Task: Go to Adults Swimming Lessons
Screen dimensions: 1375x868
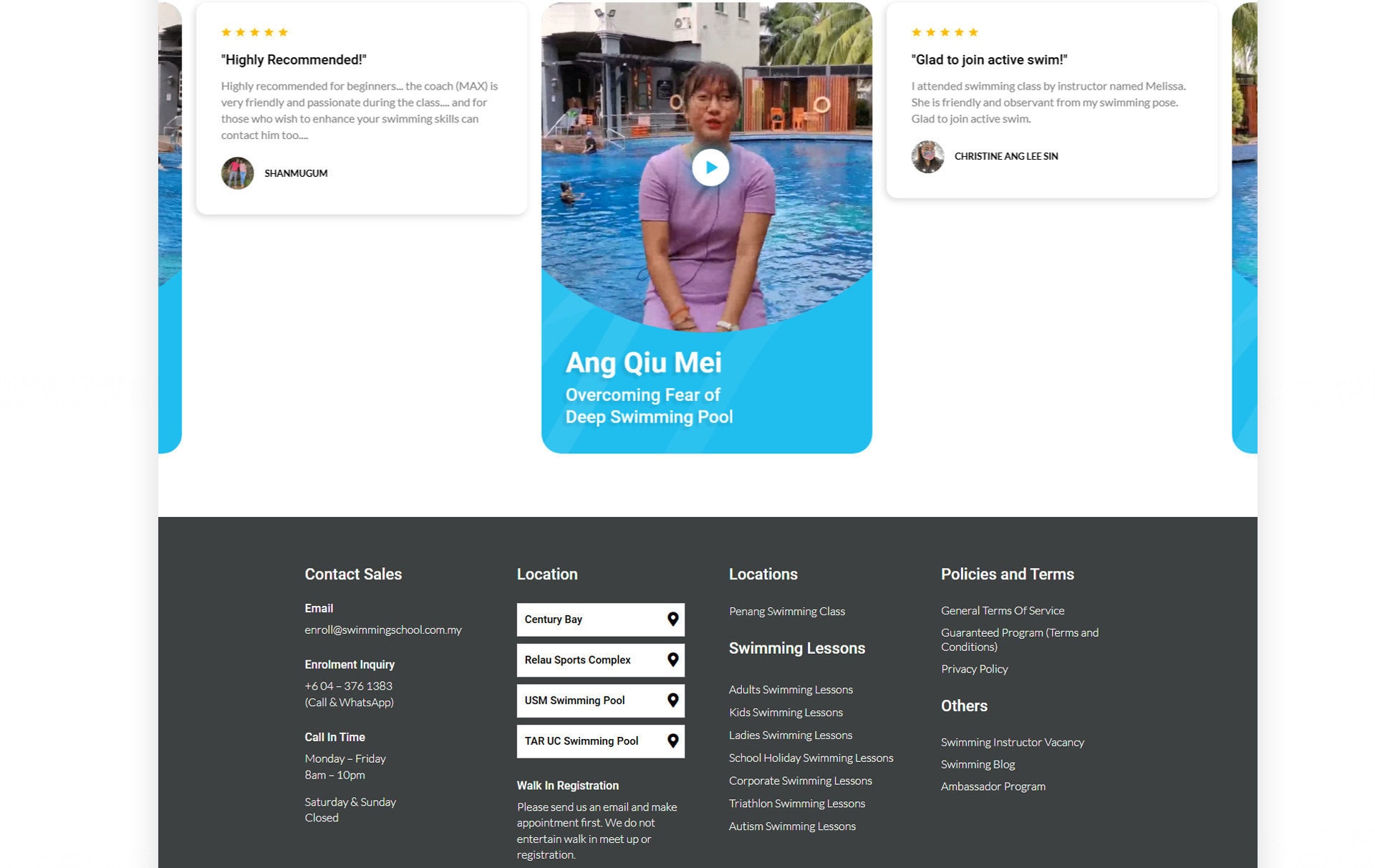Action: coord(791,690)
